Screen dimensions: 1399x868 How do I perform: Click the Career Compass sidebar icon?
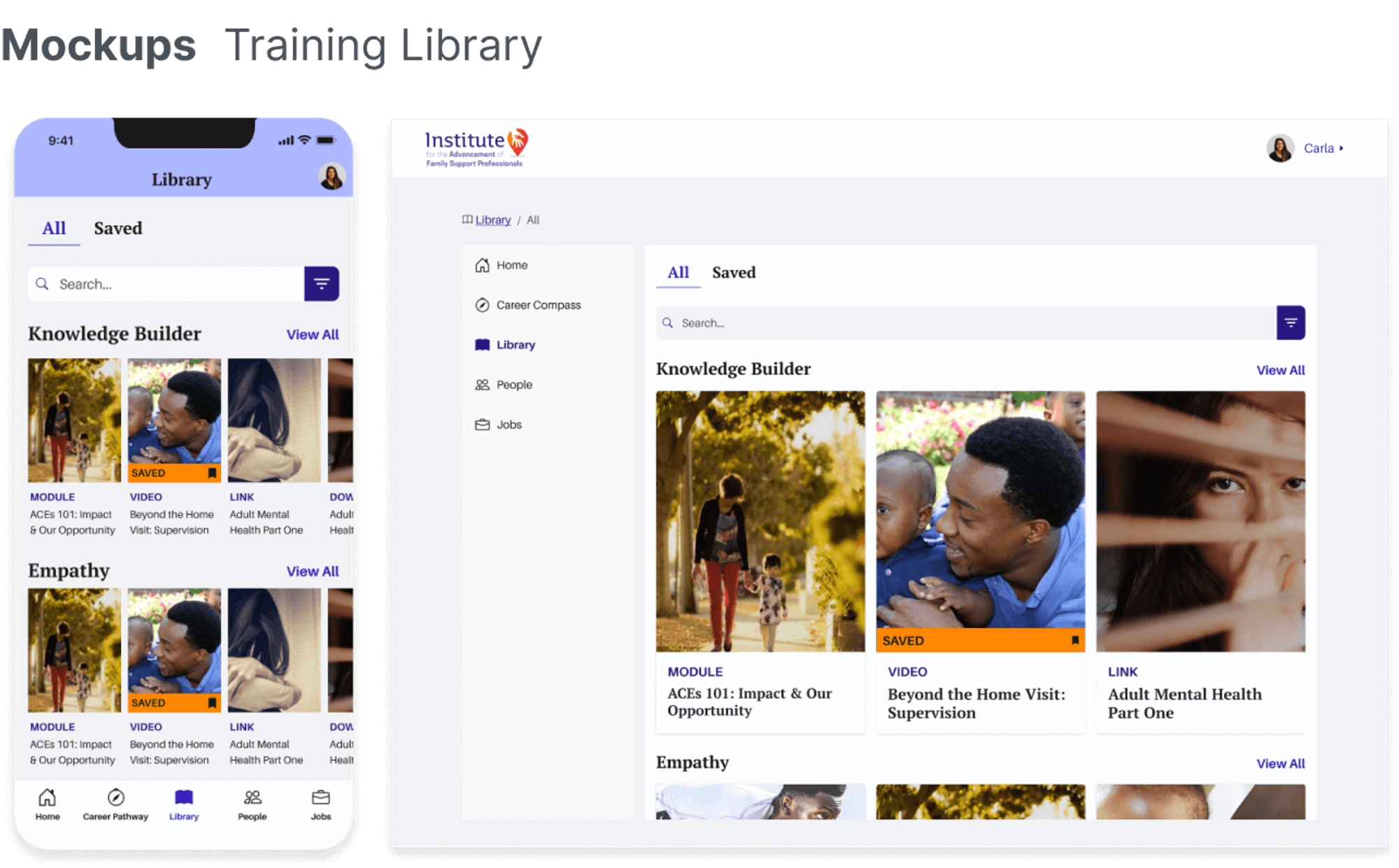tap(481, 305)
